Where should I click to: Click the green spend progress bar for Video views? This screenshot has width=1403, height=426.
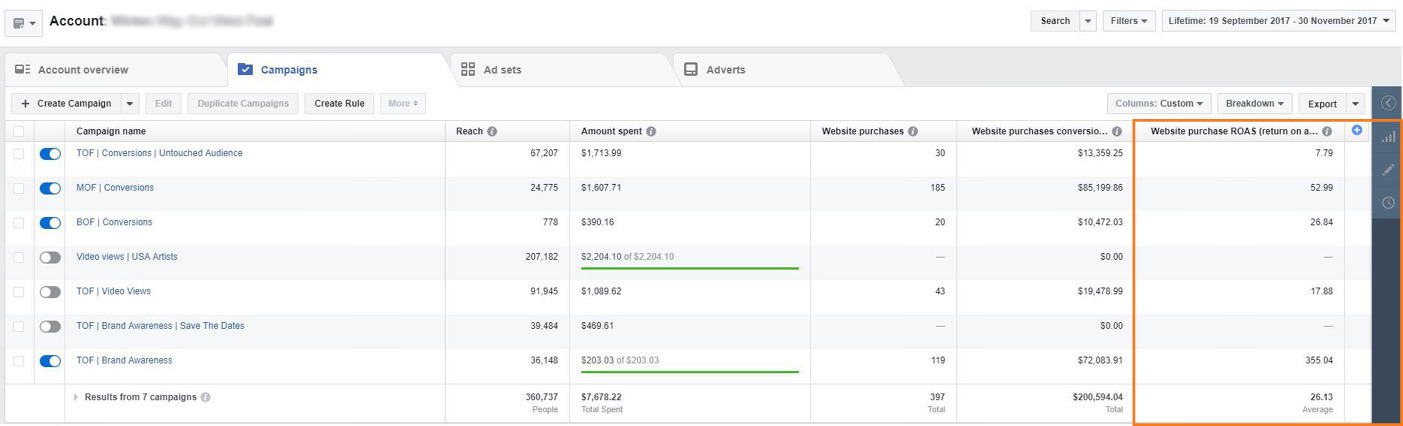click(689, 268)
